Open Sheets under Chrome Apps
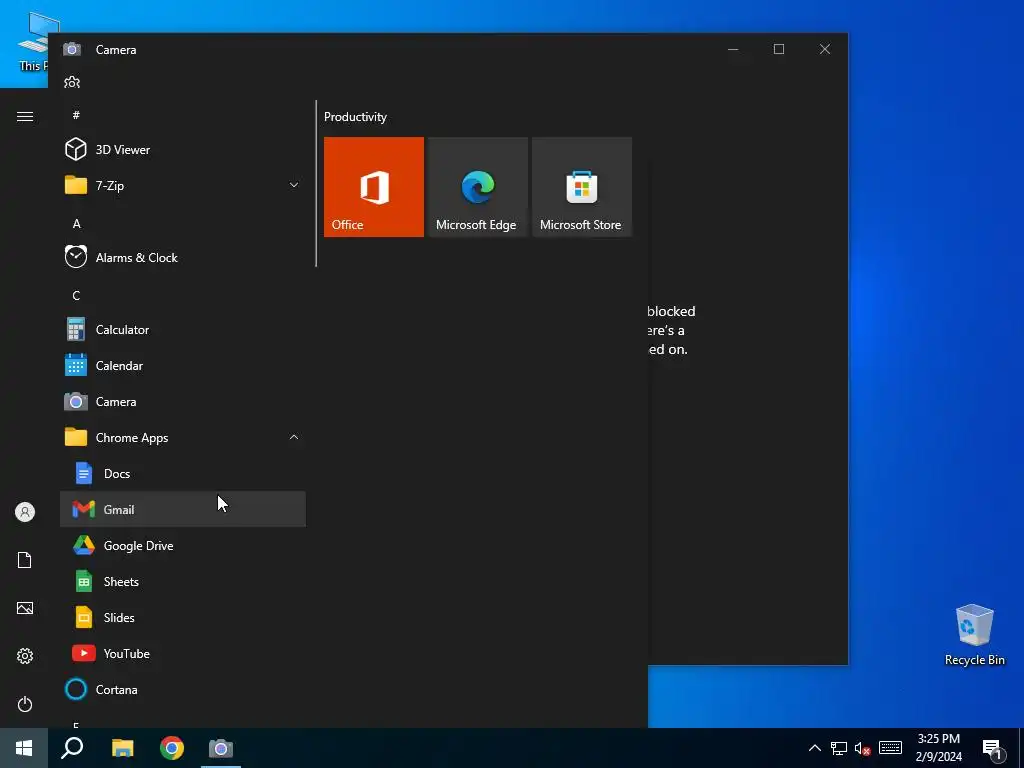Screen dimensions: 1024x768 183,581
